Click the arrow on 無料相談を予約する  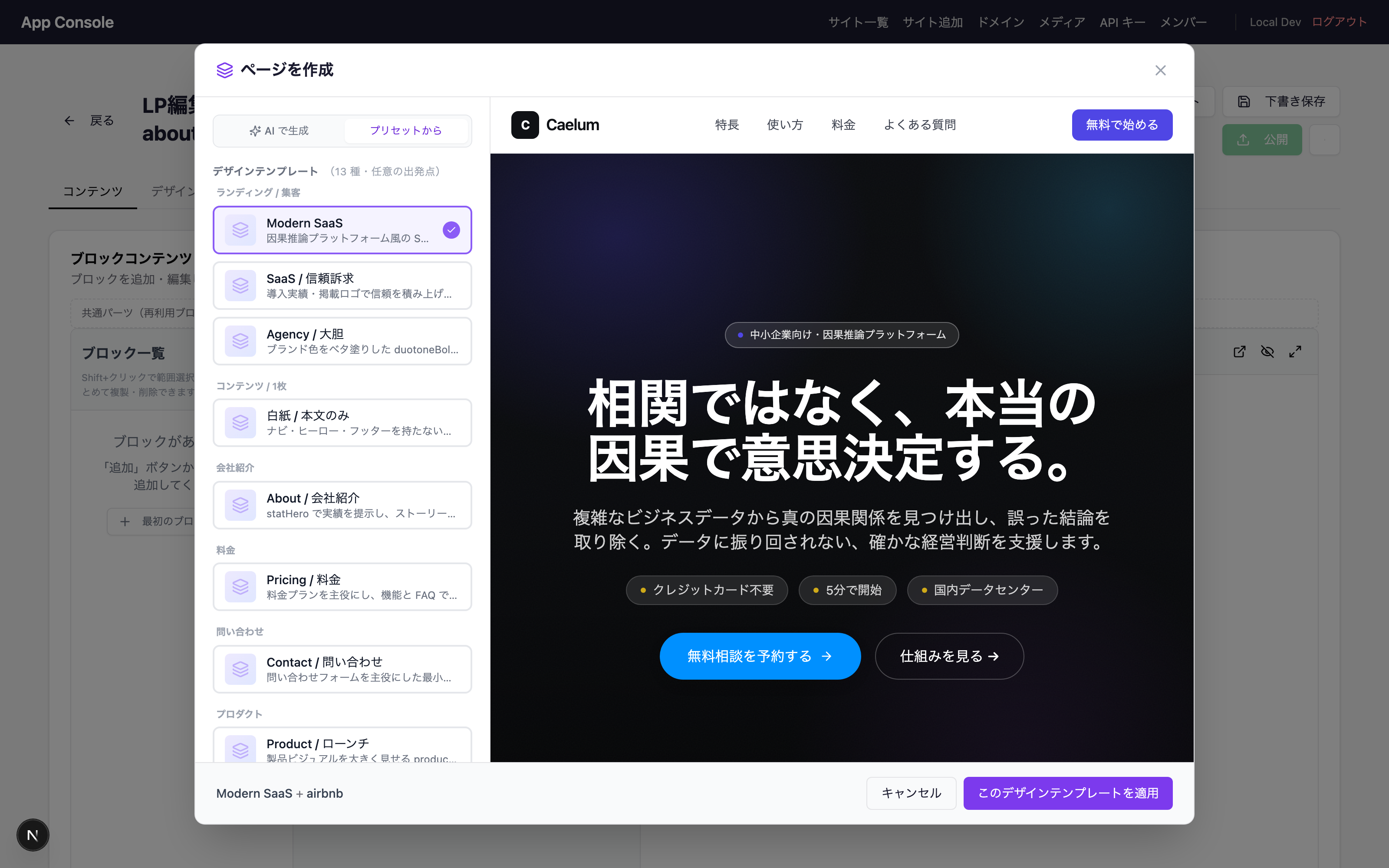pos(826,656)
